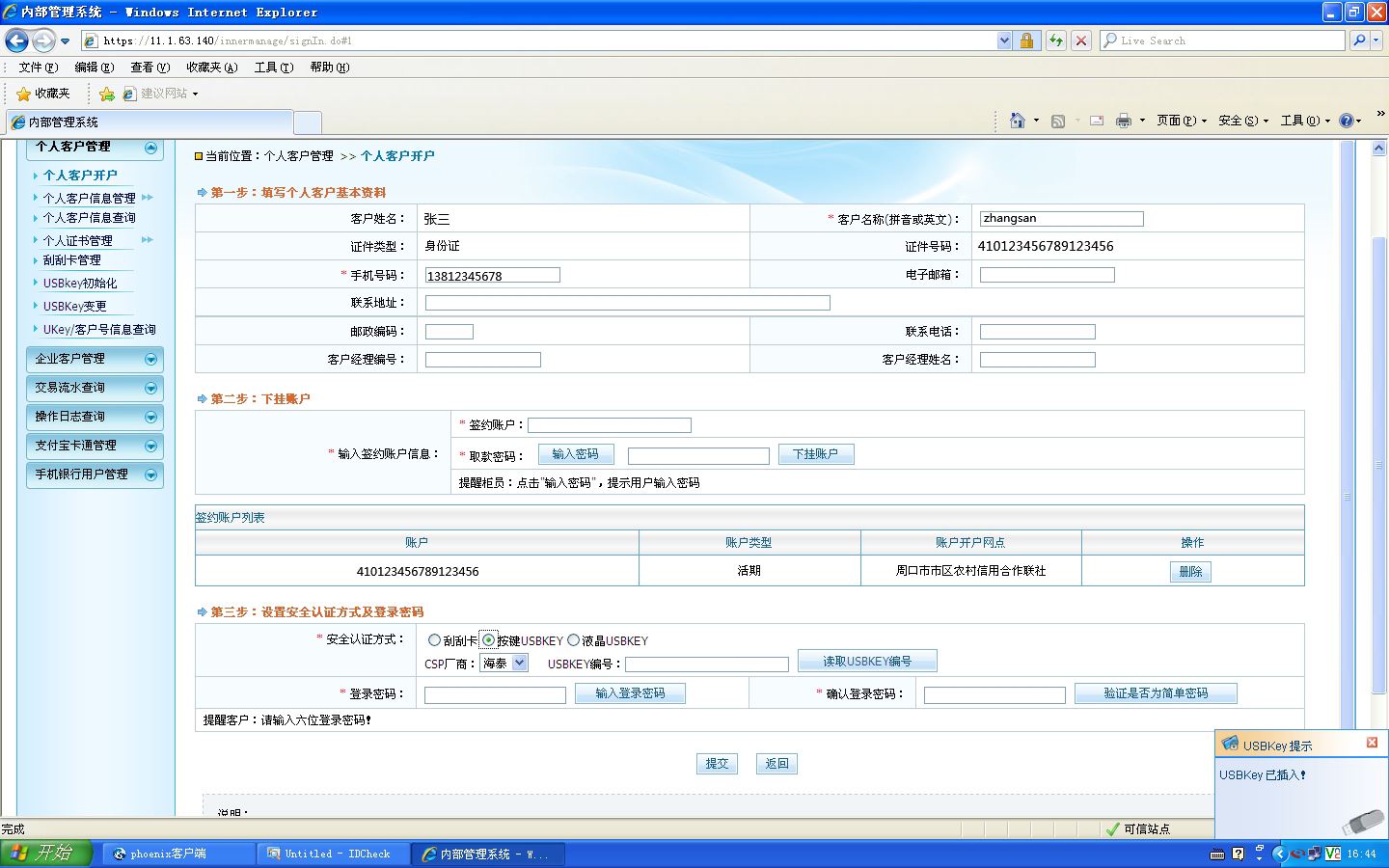Click the 联系地址 input field

627,303
